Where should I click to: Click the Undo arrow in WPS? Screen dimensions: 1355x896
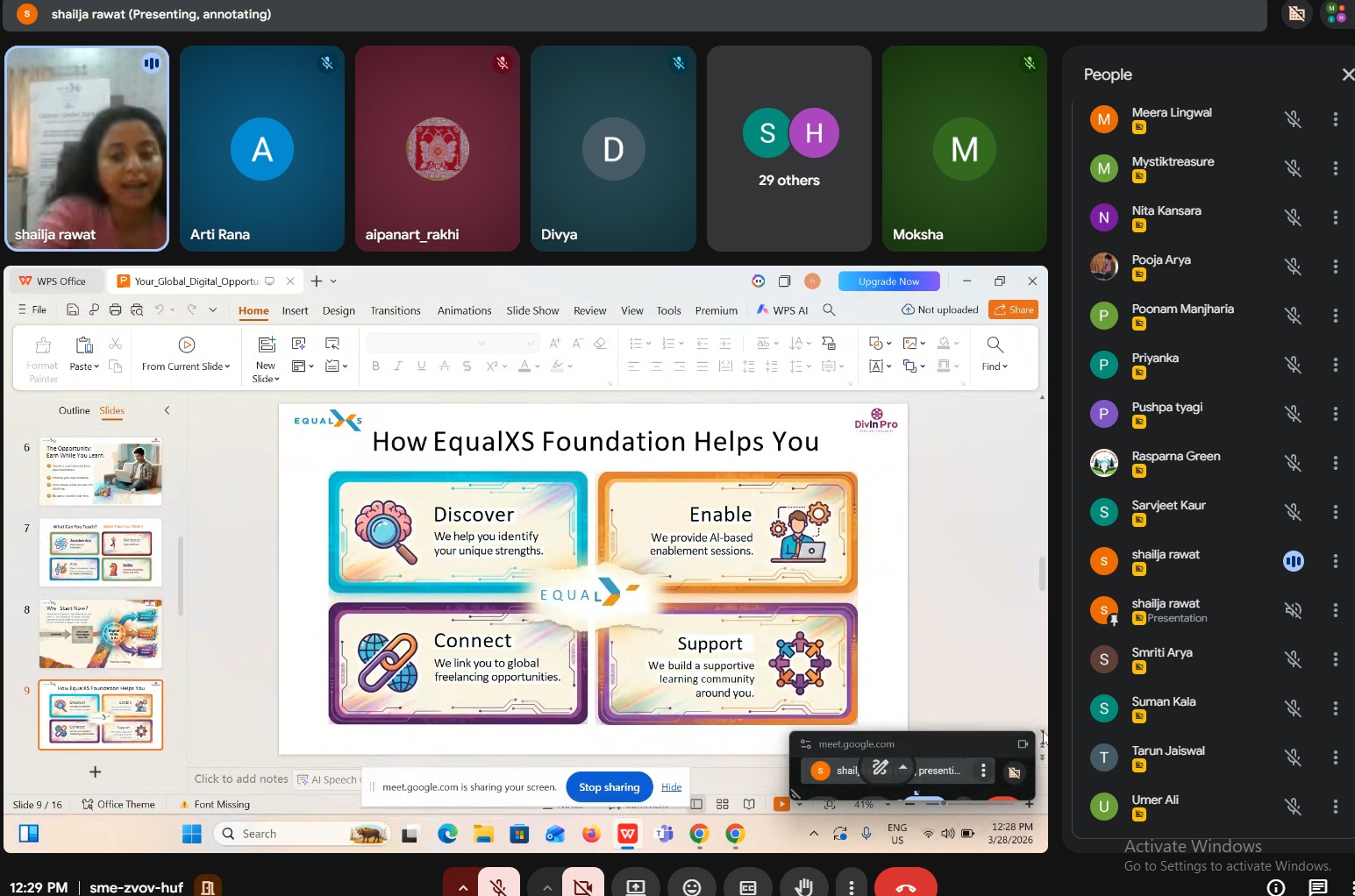click(160, 309)
